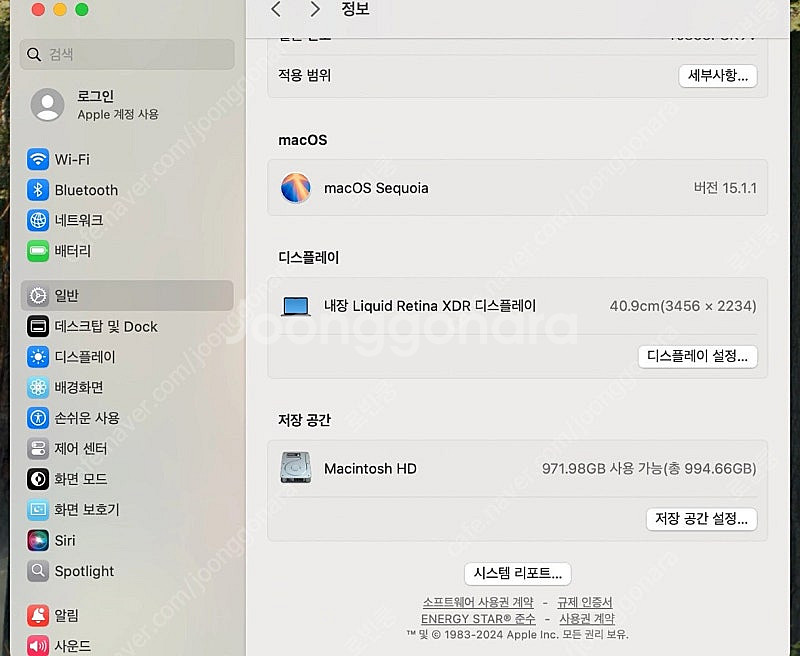Click the yellow minimize window button
The image size is (800, 656).
60,10
